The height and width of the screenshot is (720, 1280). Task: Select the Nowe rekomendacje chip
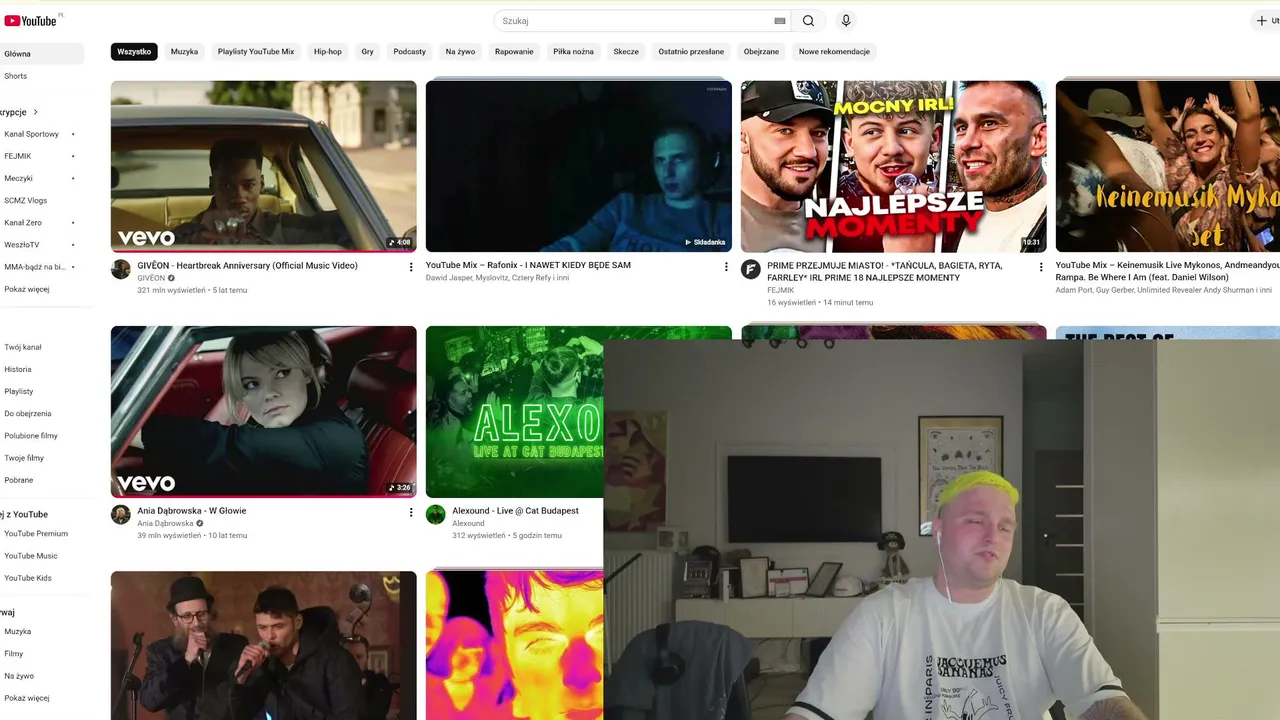(x=834, y=52)
